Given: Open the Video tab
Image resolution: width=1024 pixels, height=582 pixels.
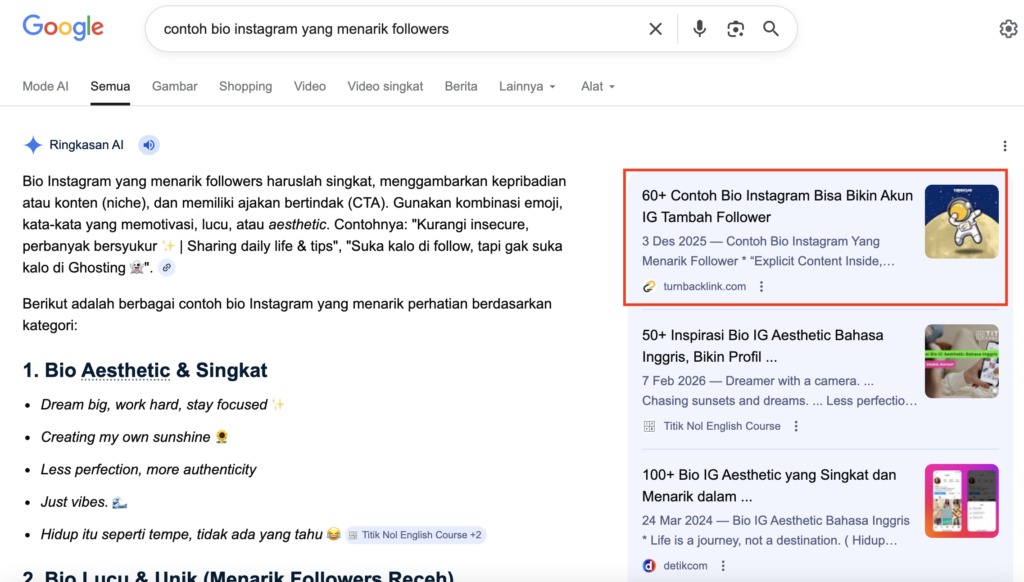Looking at the screenshot, I should tap(310, 86).
